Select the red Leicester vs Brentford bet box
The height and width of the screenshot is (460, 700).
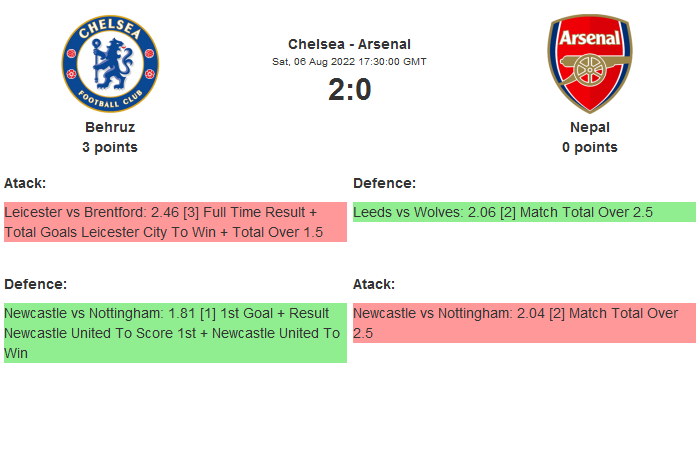point(175,222)
